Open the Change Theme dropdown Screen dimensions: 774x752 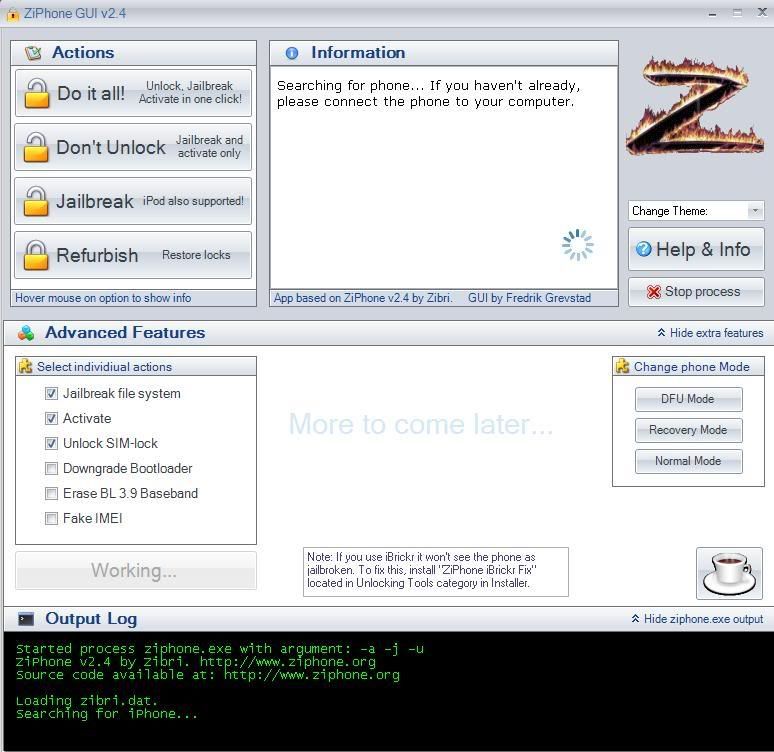click(x=696, y=211)
